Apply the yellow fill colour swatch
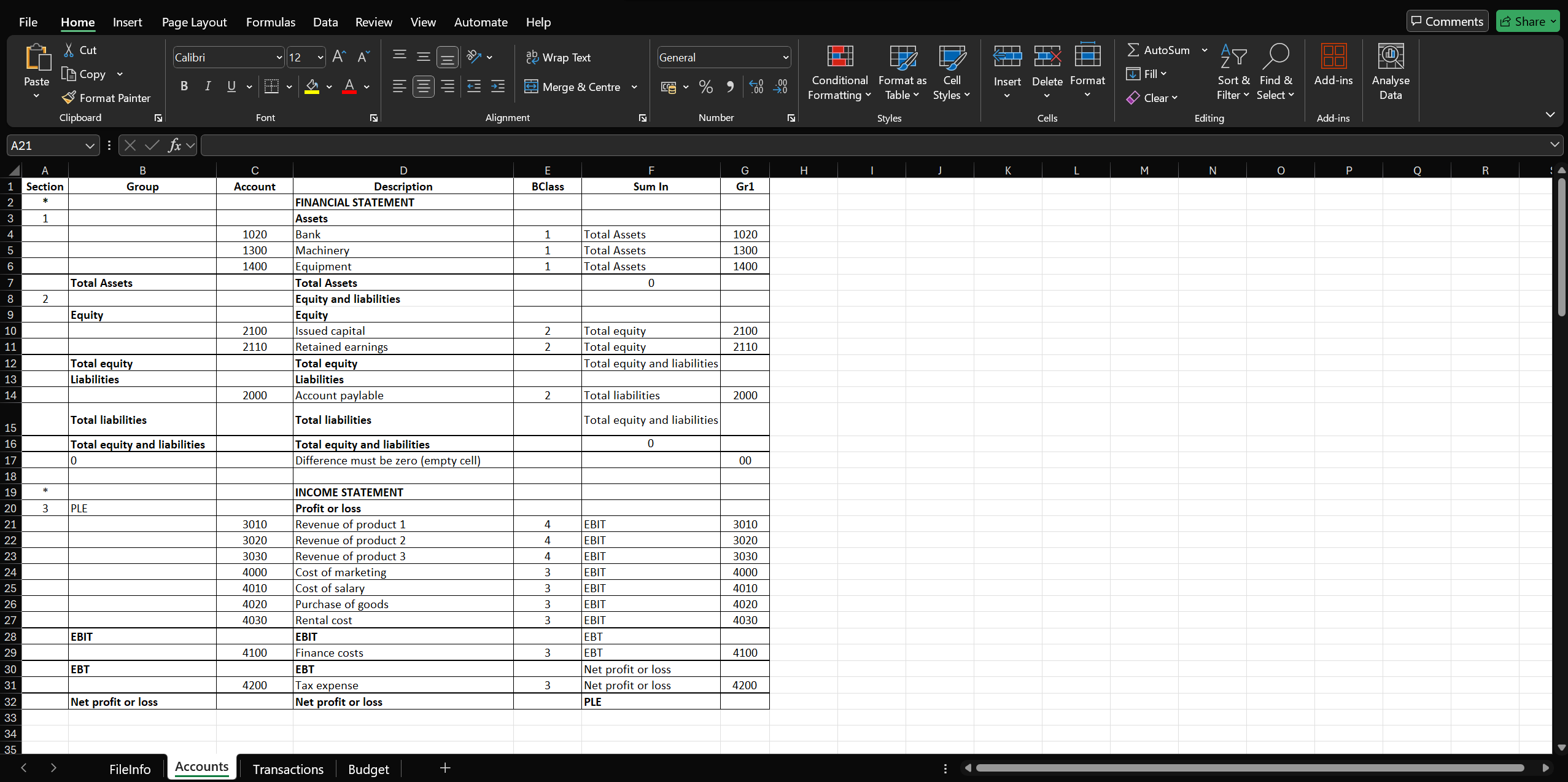Screen dimensions: 1568x782 coord(312,87)
